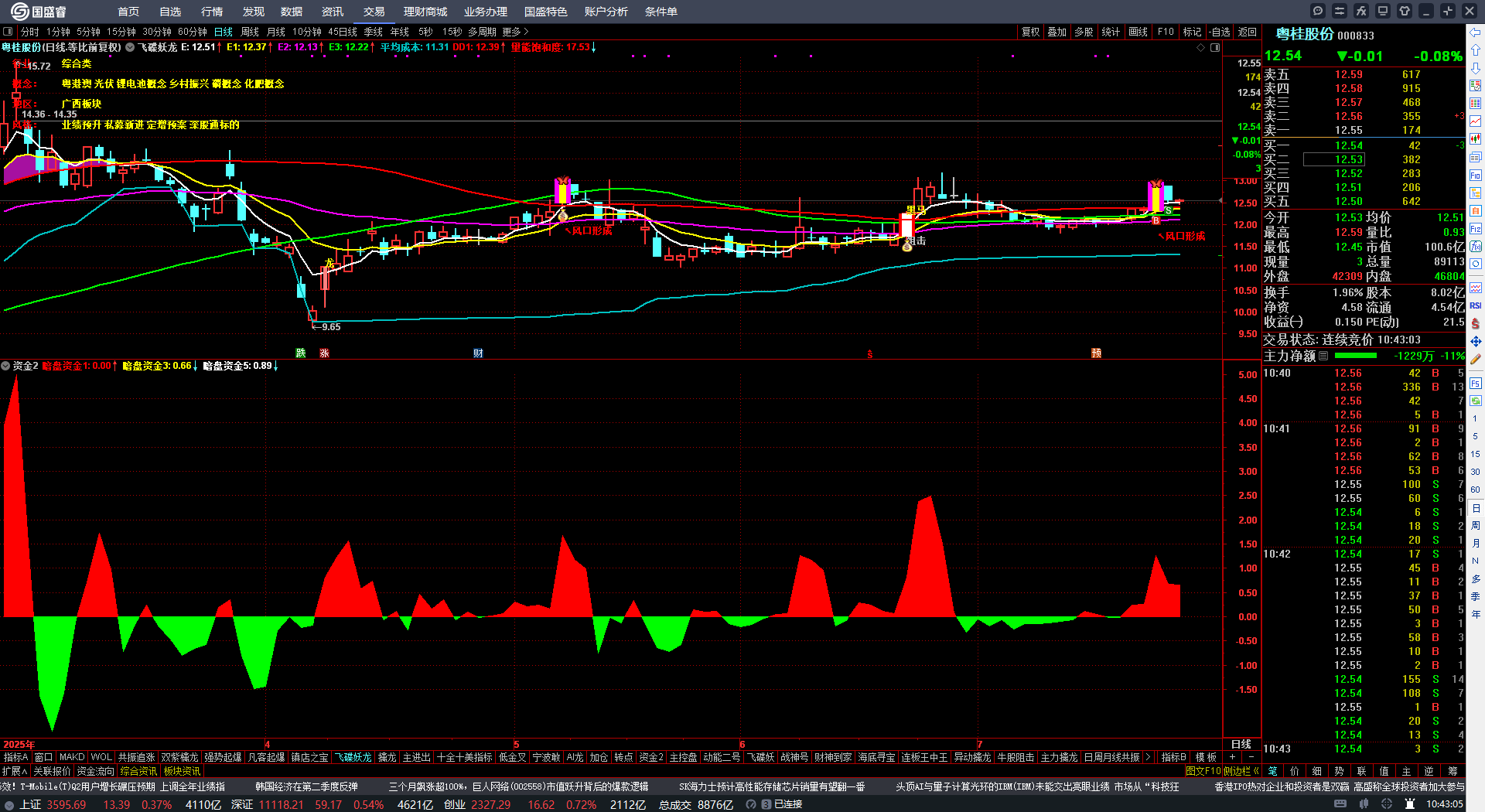Click the round icon beside stock name 粤桂股份
This screenshot has height=812, width=1485.
coord(130,47)
